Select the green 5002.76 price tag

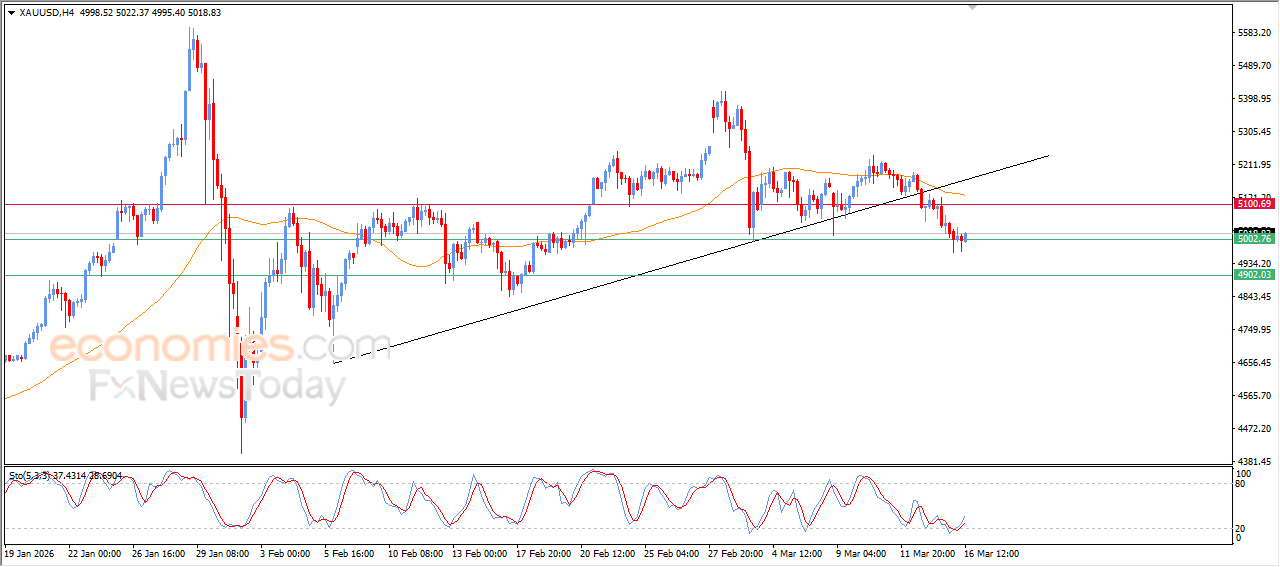(1253, 239)
